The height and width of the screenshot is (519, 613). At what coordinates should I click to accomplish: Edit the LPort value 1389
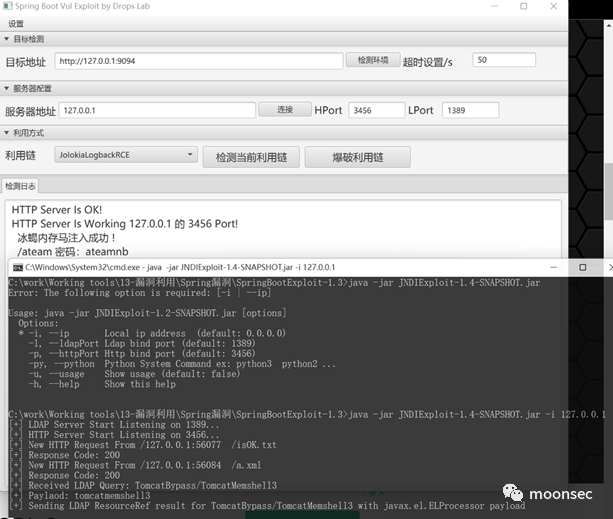(x=470, y=110)
